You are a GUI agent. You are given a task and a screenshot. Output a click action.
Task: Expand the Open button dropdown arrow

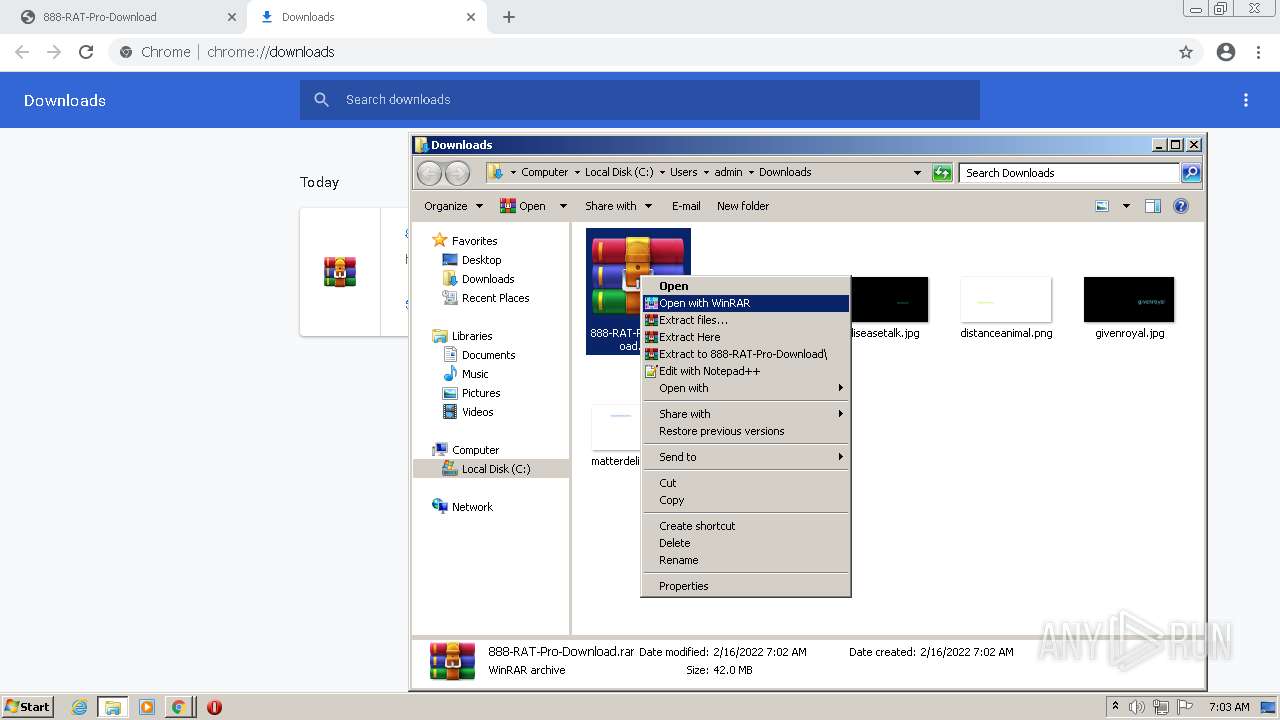click(x=563, y=206)
